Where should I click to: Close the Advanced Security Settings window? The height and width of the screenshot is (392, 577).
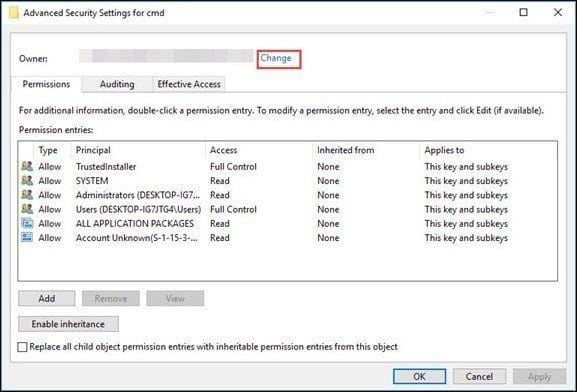tap(558, 13)
